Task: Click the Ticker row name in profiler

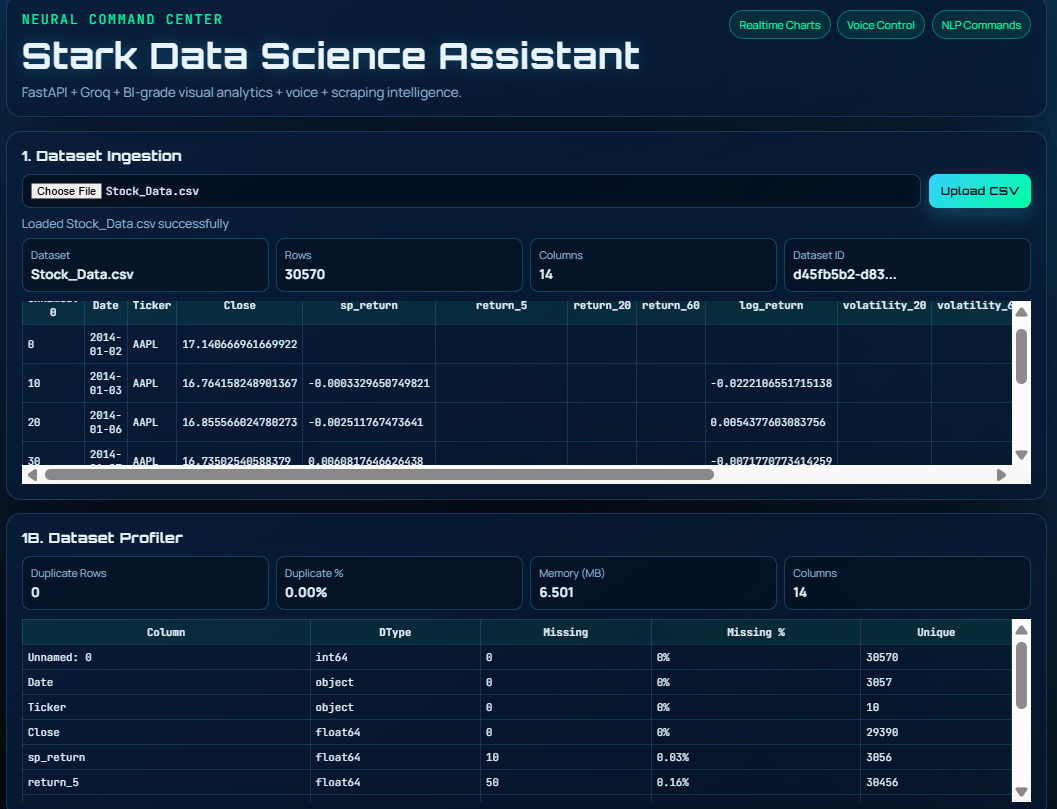Action: point(47,707)
